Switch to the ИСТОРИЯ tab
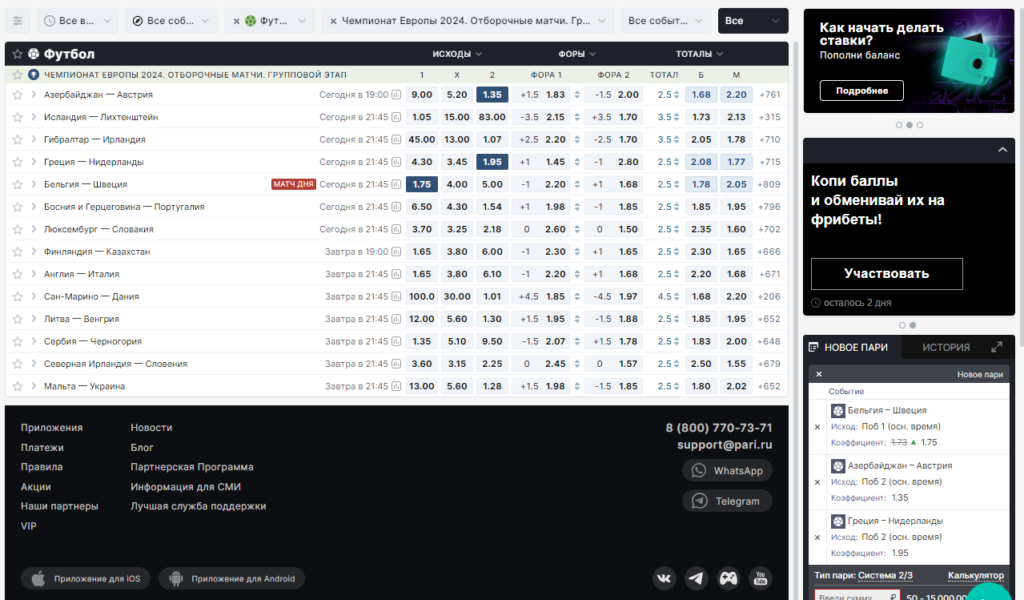This screenshot has height=600, width=1024. coord(946,347)
